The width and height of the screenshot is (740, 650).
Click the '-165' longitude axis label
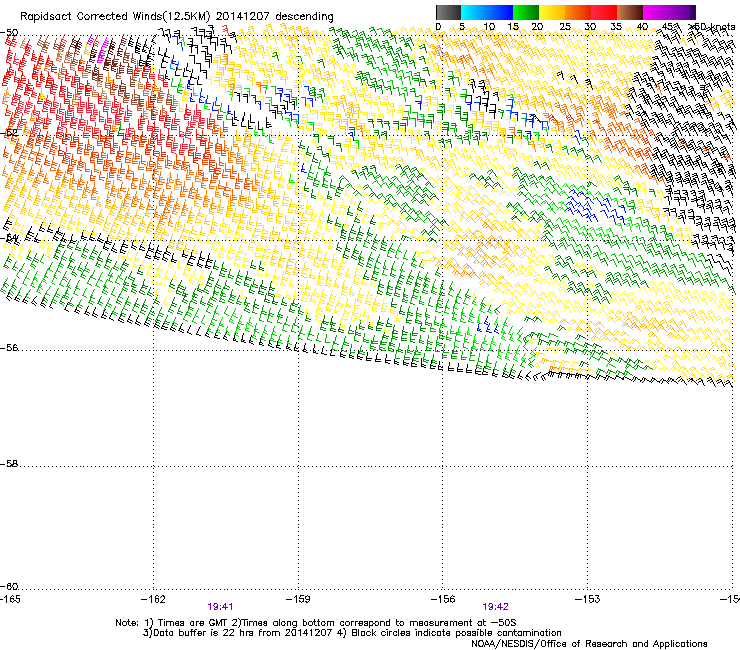pos(10,599)
